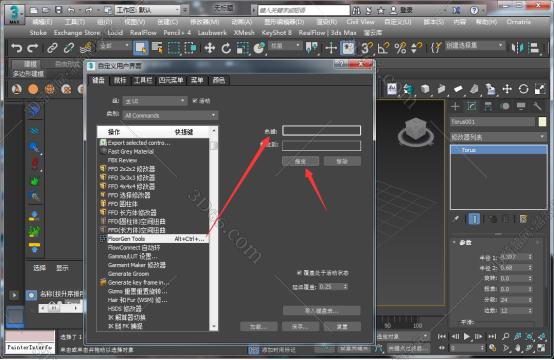The width and height of the screenshot is (554, 360).
Task: Click the Undo arrow in main toolbar
Action: click(16, 48)
